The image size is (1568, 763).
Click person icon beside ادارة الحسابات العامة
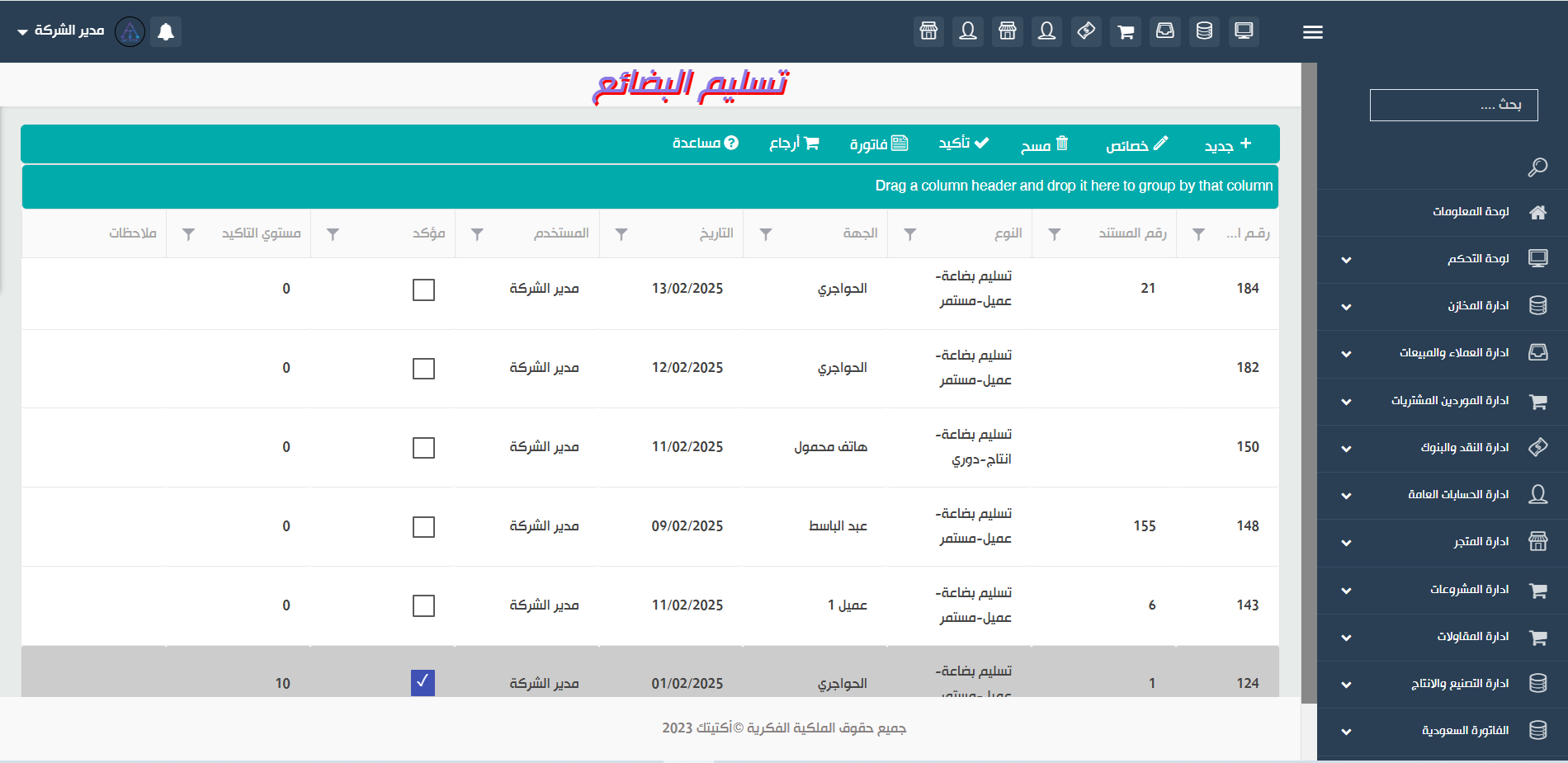click(x=1537, y=494)
